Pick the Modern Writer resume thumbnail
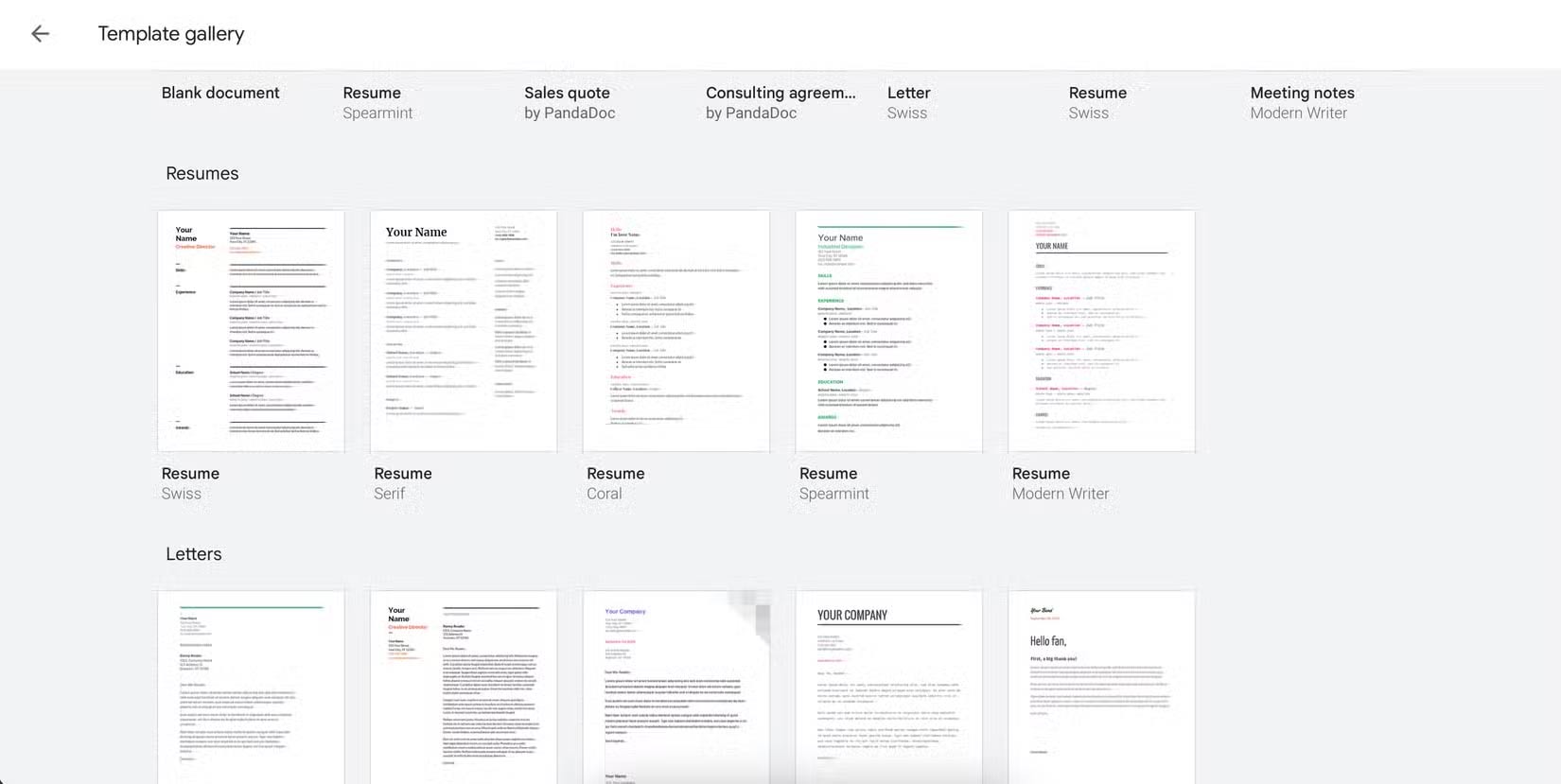Viewport: 1561px width, 784px height. point(1102,331)
